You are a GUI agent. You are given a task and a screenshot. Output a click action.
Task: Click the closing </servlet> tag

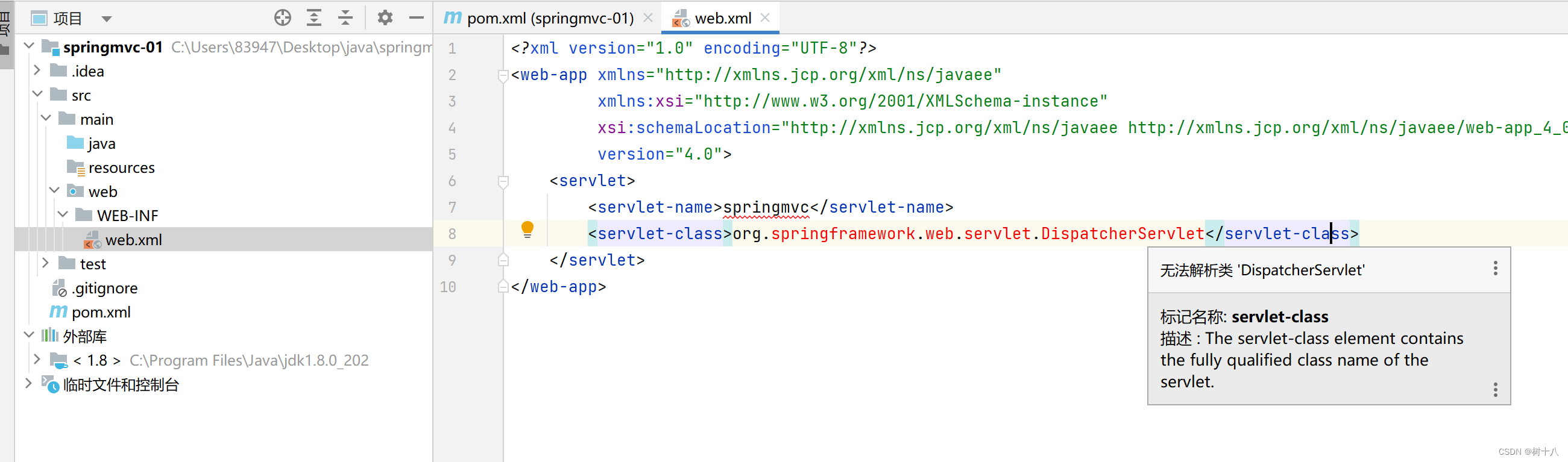click(597, 260)
